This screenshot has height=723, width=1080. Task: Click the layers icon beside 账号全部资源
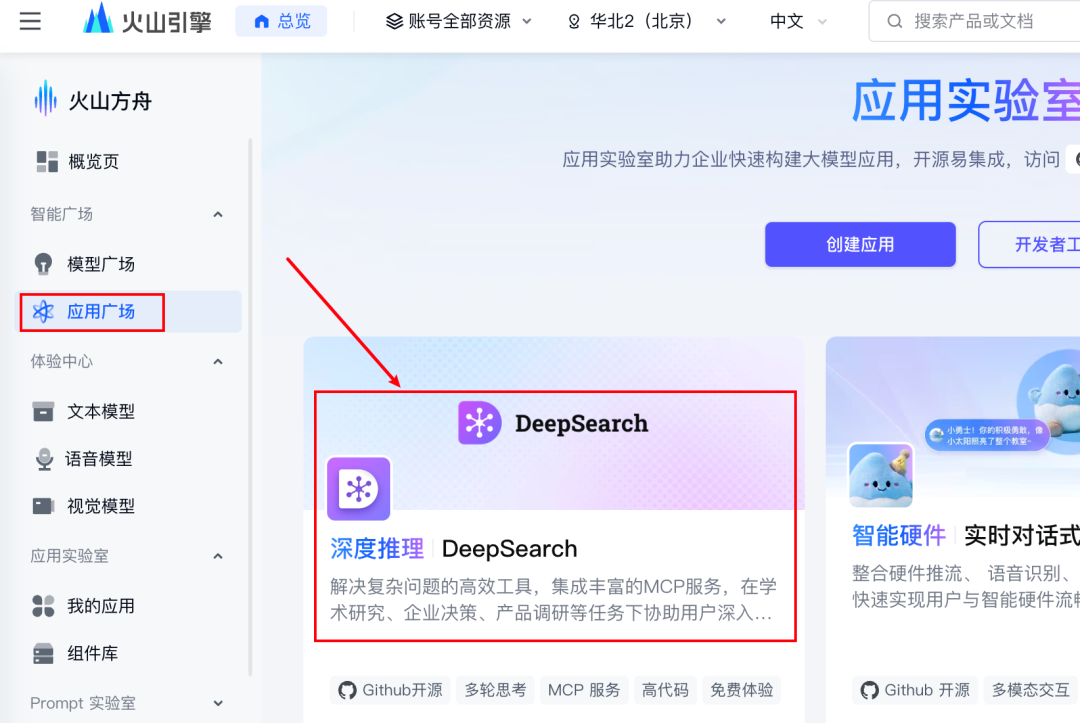coord(394,21)
